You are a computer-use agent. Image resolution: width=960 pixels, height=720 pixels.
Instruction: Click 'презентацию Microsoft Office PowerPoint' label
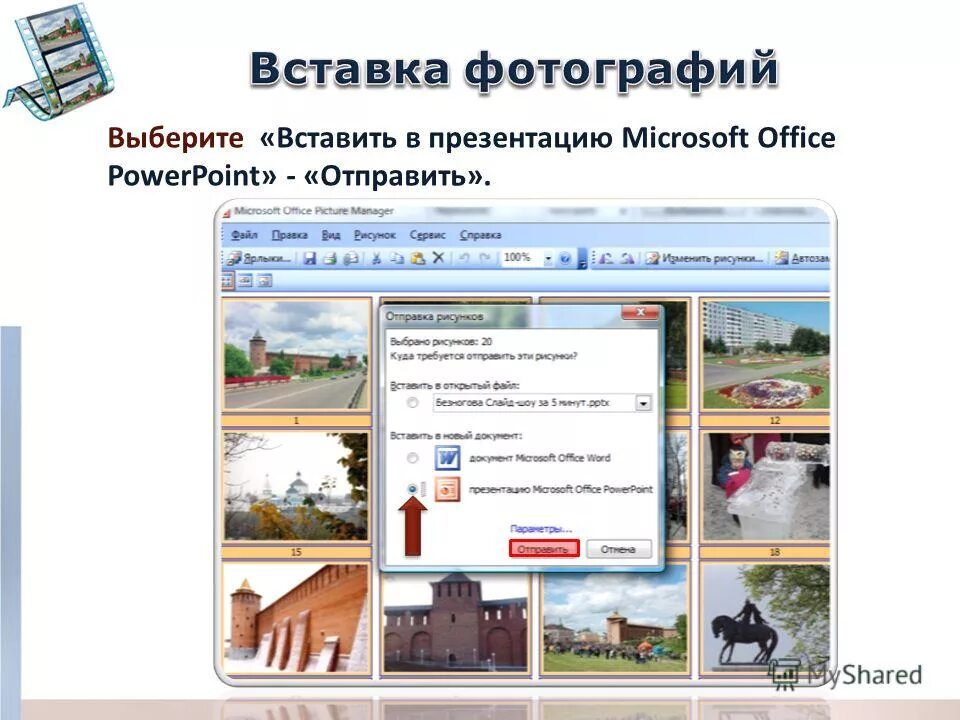pyautogui.click(x=560, y=489)
